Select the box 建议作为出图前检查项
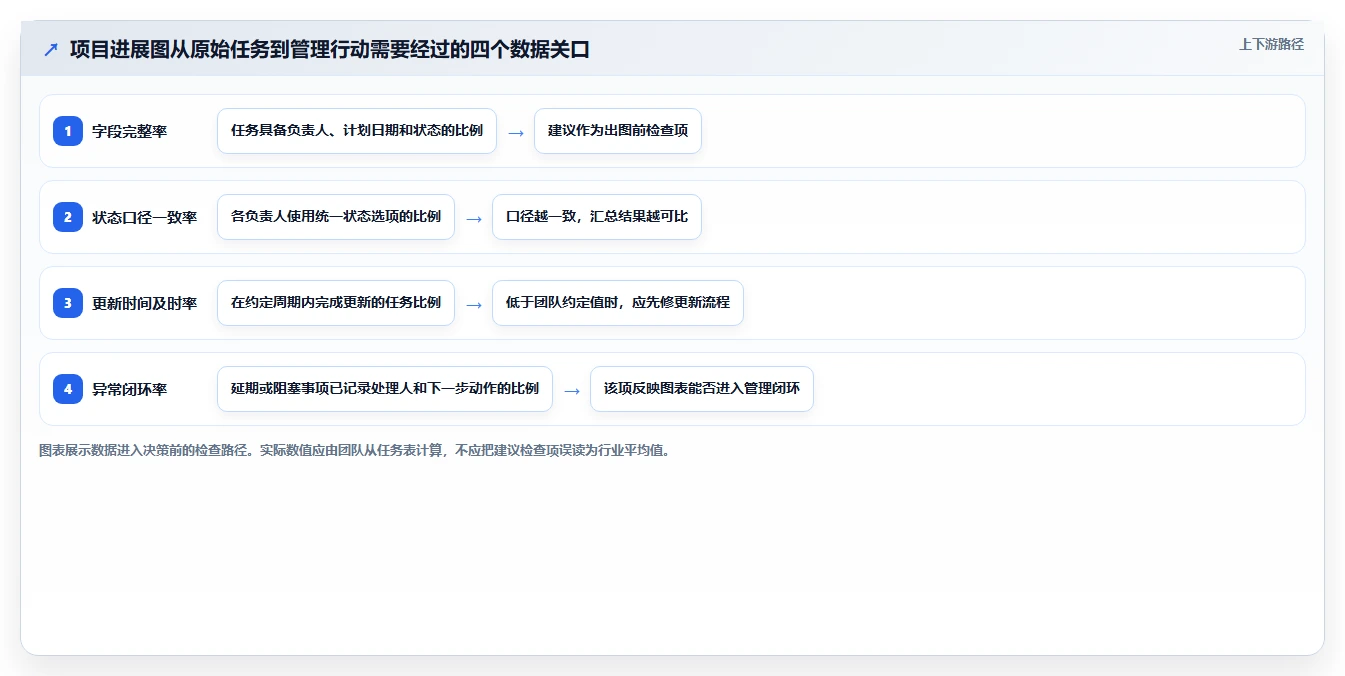The width and height of the screenshot is (1345, 676). (618, 131)
